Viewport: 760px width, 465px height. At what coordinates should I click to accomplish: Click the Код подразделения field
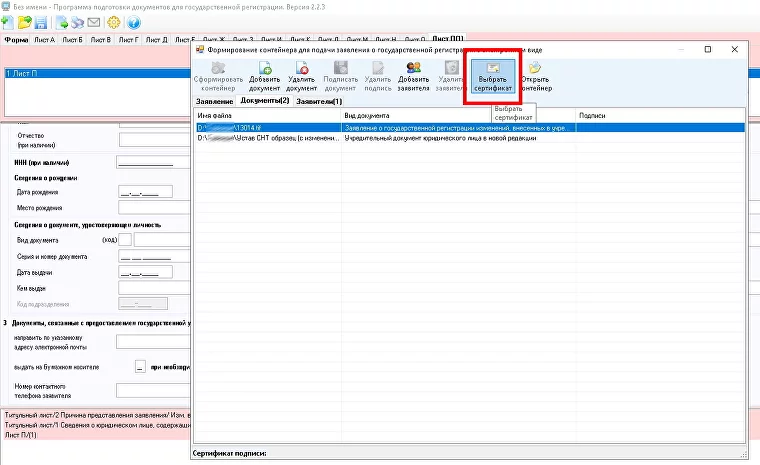pyautogui.click(x=143, y=304)
